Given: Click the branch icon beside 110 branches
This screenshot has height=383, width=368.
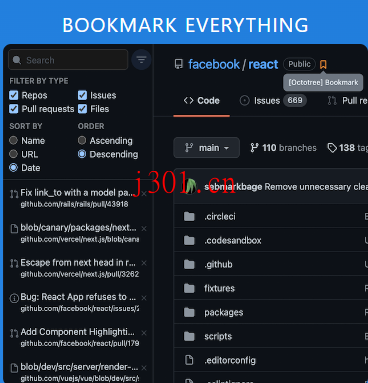Looking at the screenshot, I should point(254,148).
